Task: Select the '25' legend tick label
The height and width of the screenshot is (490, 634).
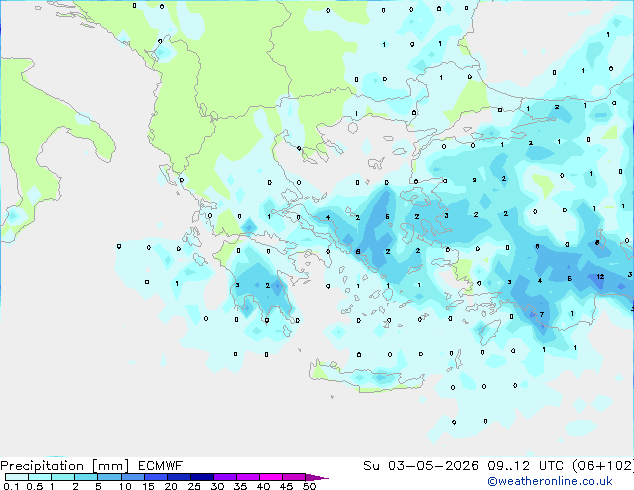Action: 194,486
